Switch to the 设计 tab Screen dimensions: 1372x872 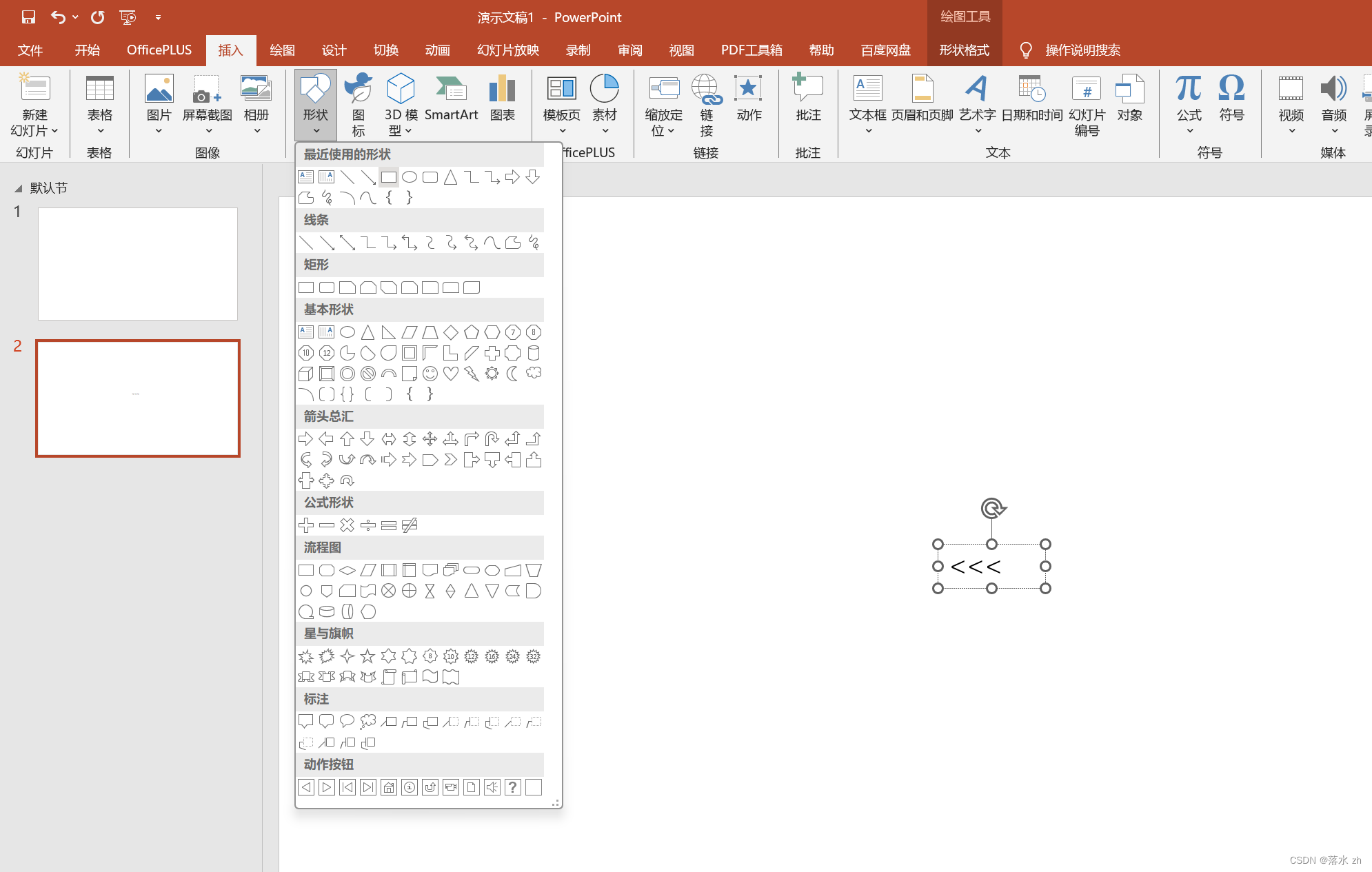point(334,50)
